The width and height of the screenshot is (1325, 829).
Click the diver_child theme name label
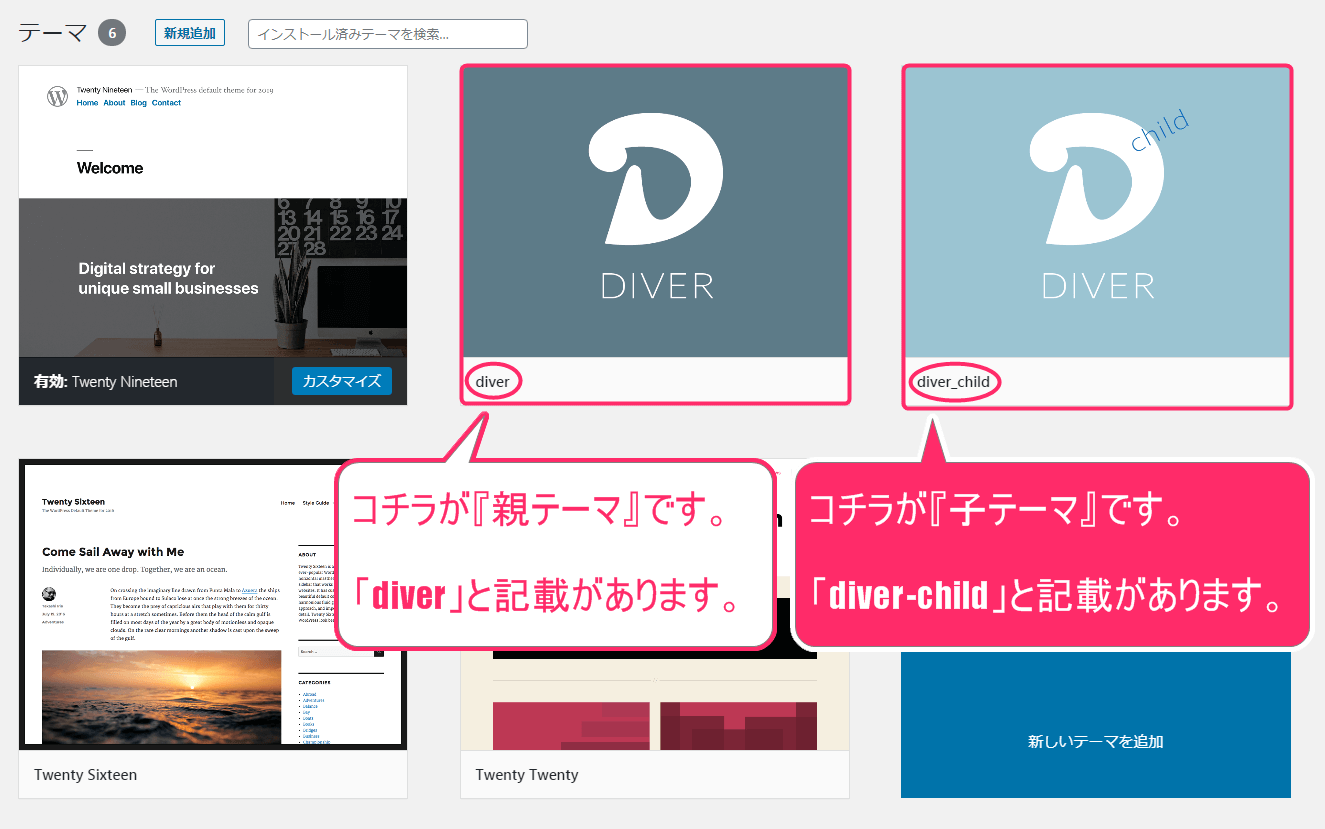953,382
